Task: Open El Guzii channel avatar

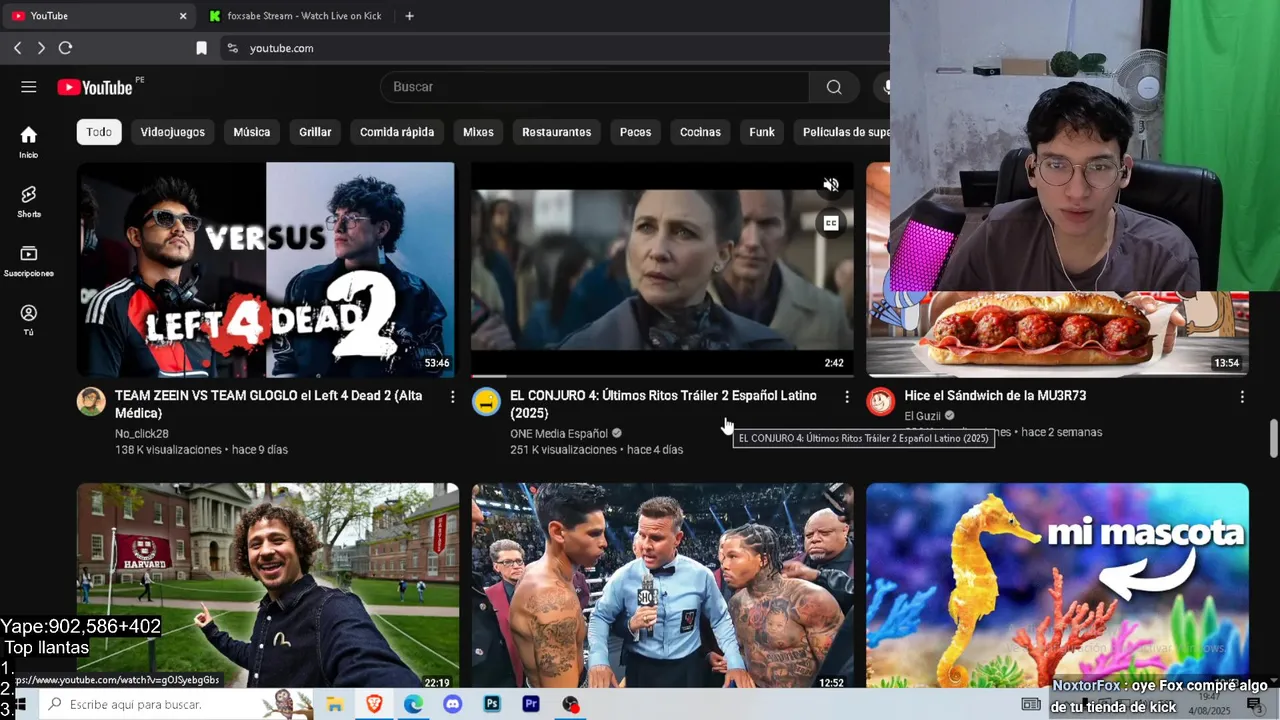Action: (x=880, y=402)
